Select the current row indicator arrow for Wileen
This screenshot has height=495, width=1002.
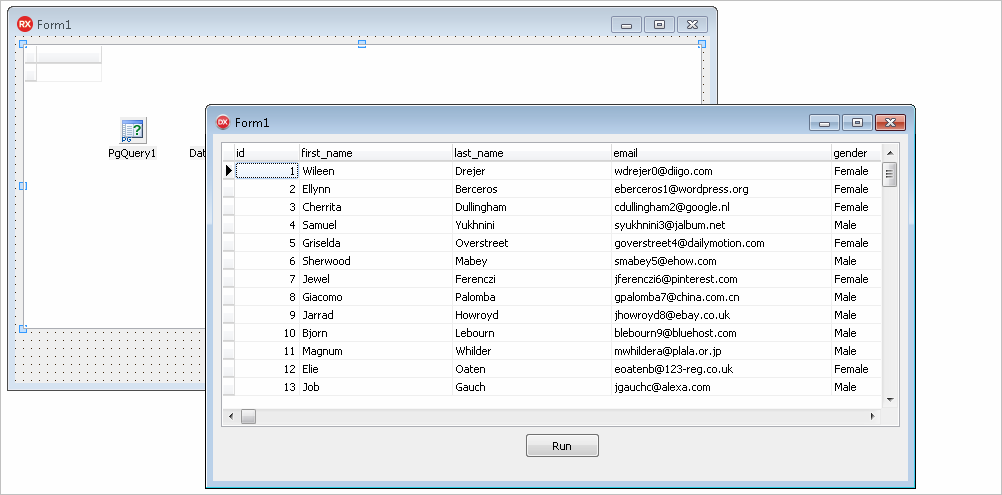click(229, 171)
